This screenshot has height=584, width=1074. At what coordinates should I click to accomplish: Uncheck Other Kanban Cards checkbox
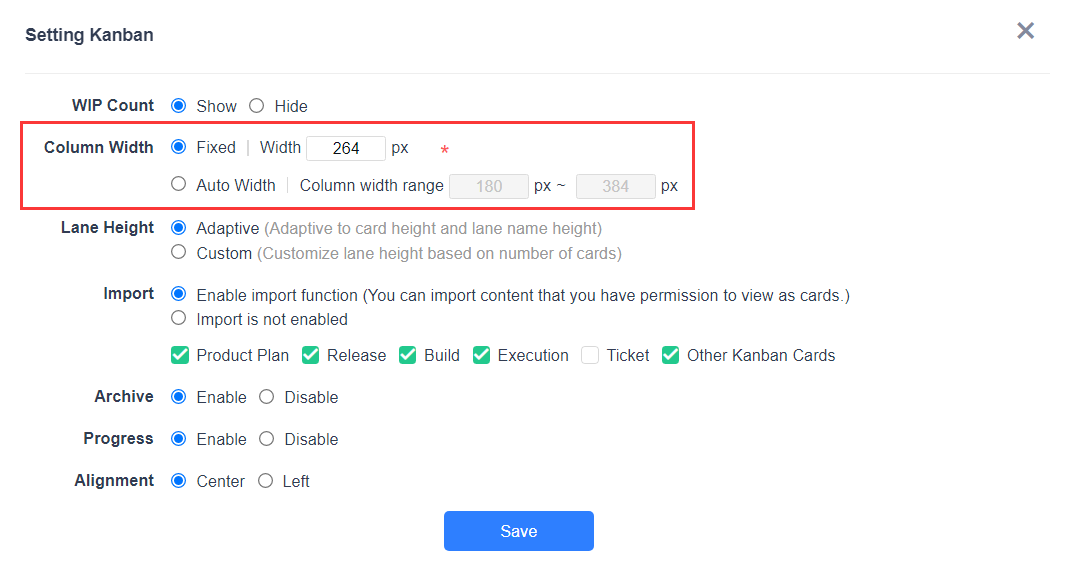pyautogui.click(x=671, y=355)
